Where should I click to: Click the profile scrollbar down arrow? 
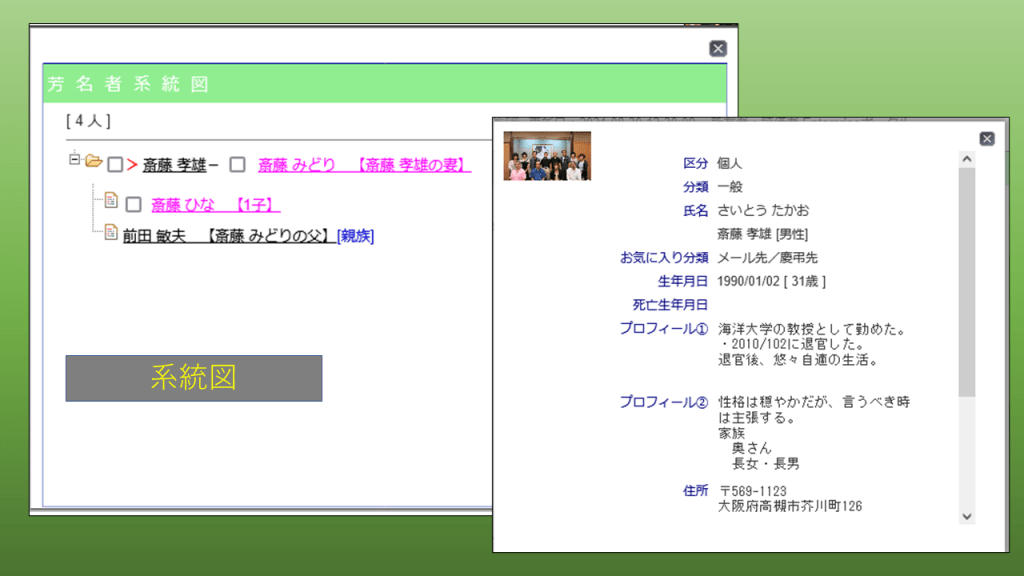(966, 515)
